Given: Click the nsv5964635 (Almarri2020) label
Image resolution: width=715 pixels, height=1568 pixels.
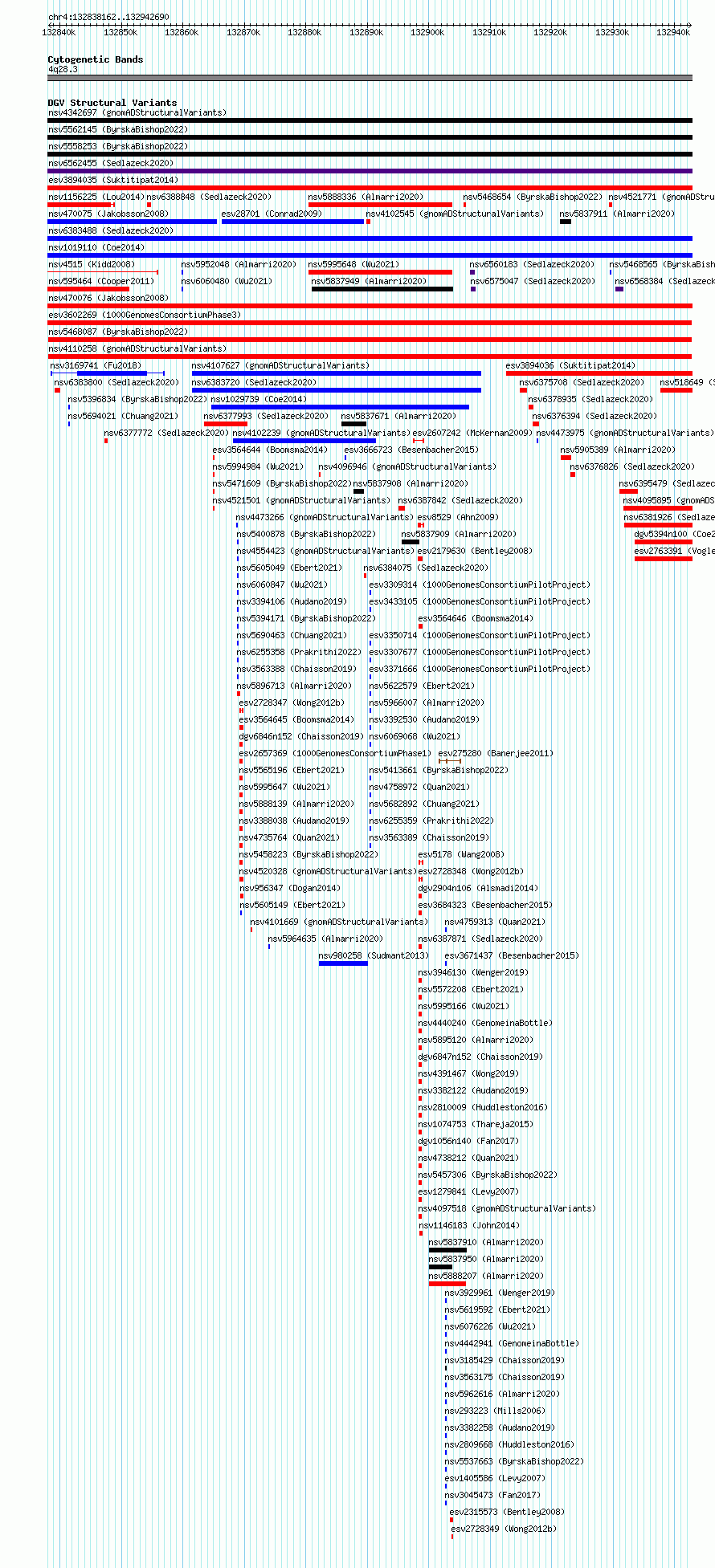Looking at the screenshot, I should (x=325, y=939).
